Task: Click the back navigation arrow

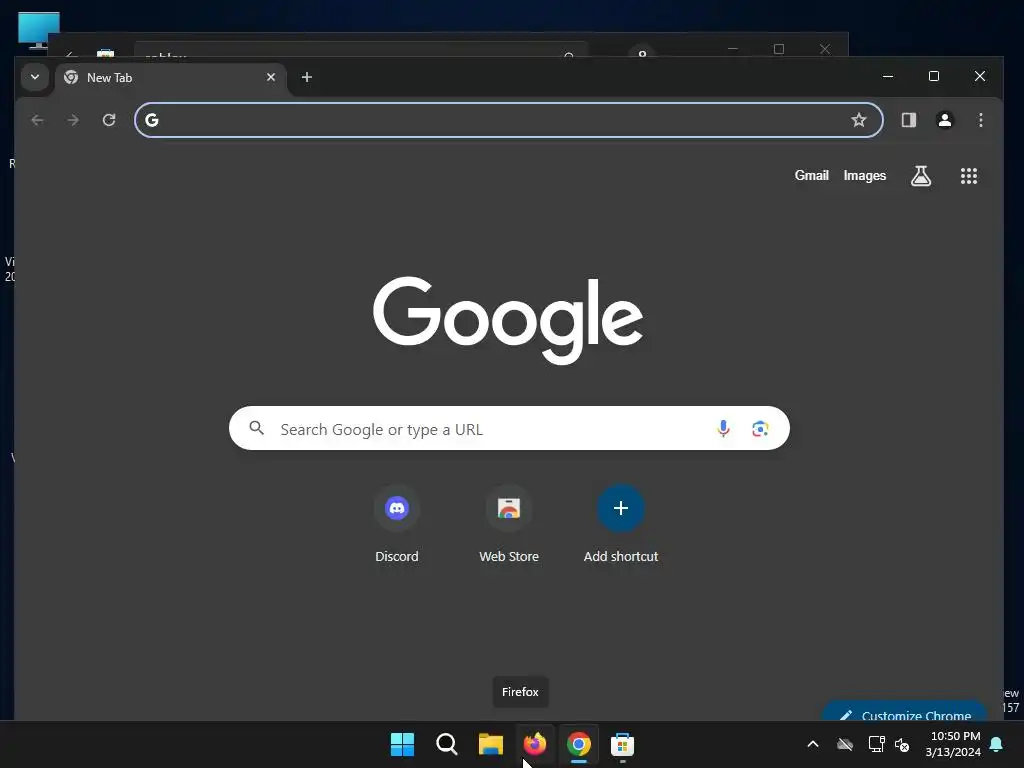Action: point(37,120)
